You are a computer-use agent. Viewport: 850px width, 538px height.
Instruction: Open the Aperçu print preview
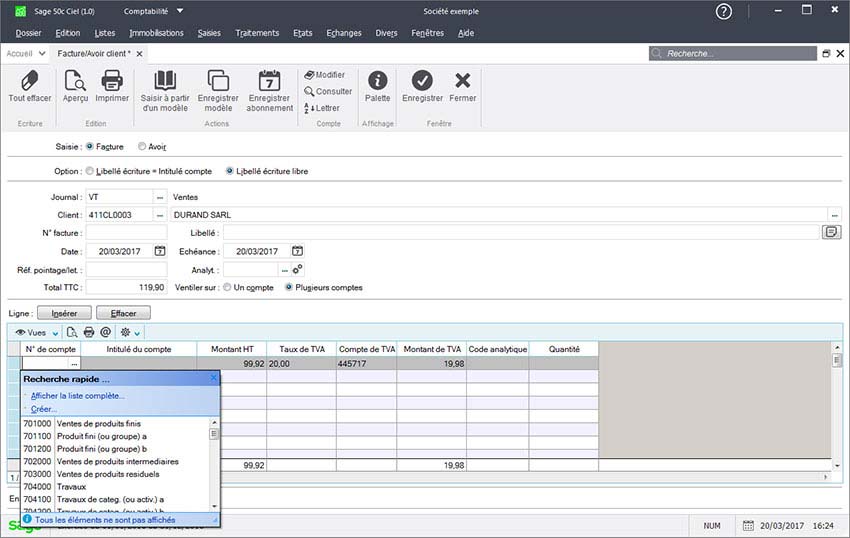tap(75, 82)
